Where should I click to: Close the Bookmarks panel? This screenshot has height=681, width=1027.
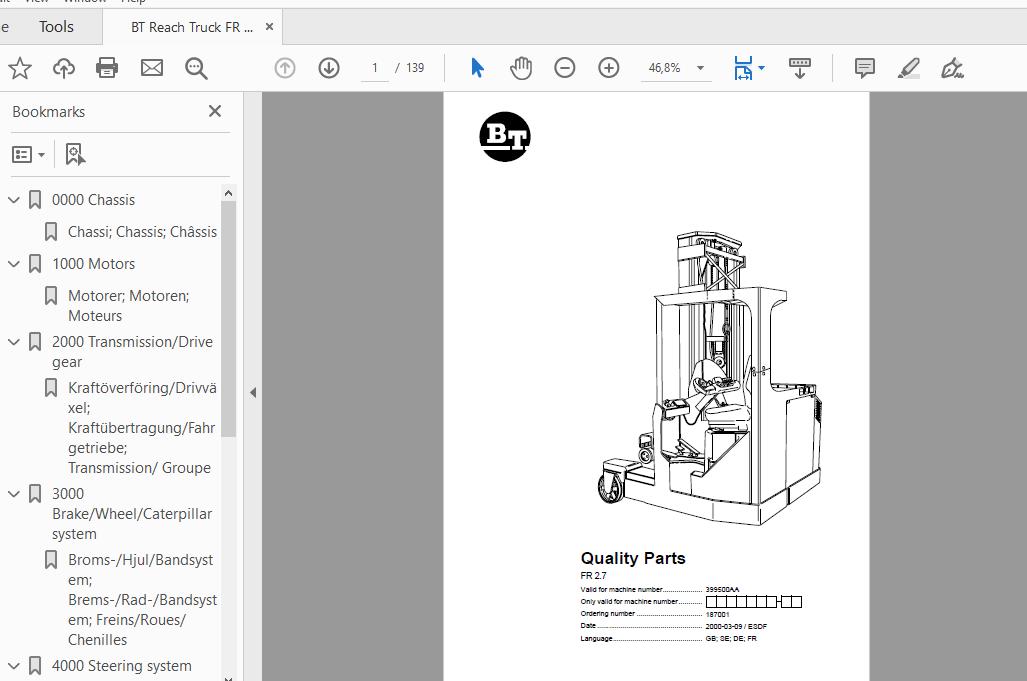click(x=215, y=111)
